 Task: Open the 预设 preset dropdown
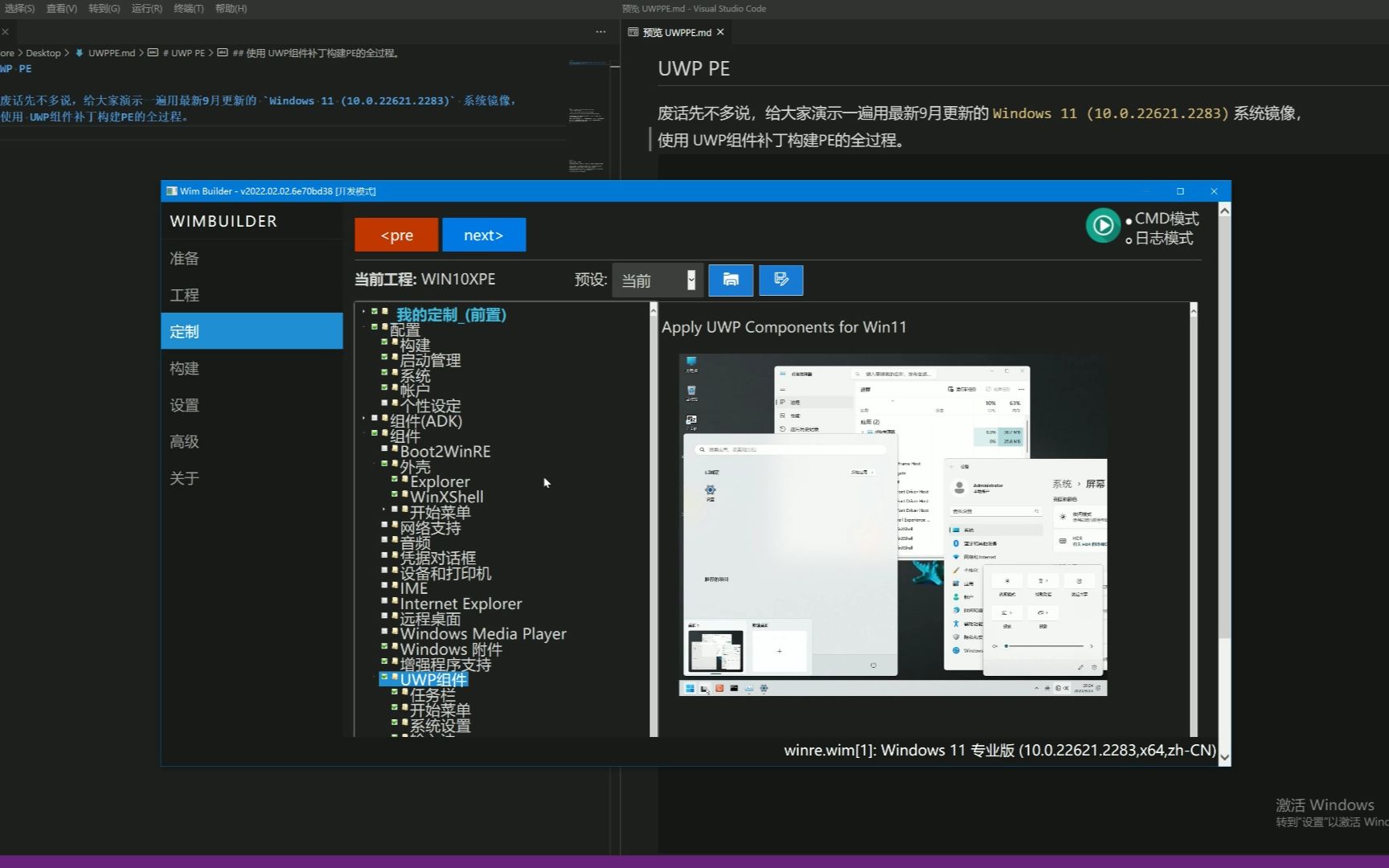coord(657,280)
